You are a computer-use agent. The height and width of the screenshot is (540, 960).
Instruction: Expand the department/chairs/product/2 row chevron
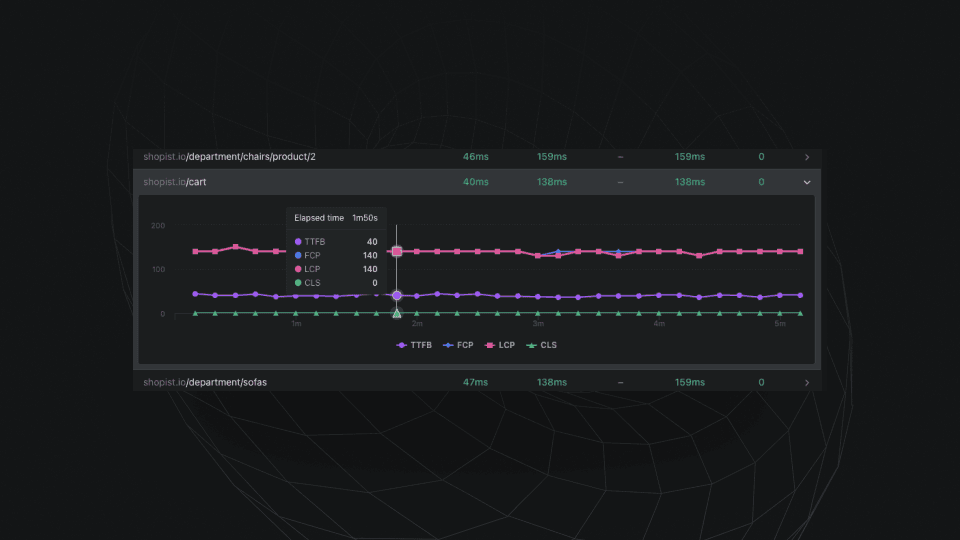pos(807,157)
